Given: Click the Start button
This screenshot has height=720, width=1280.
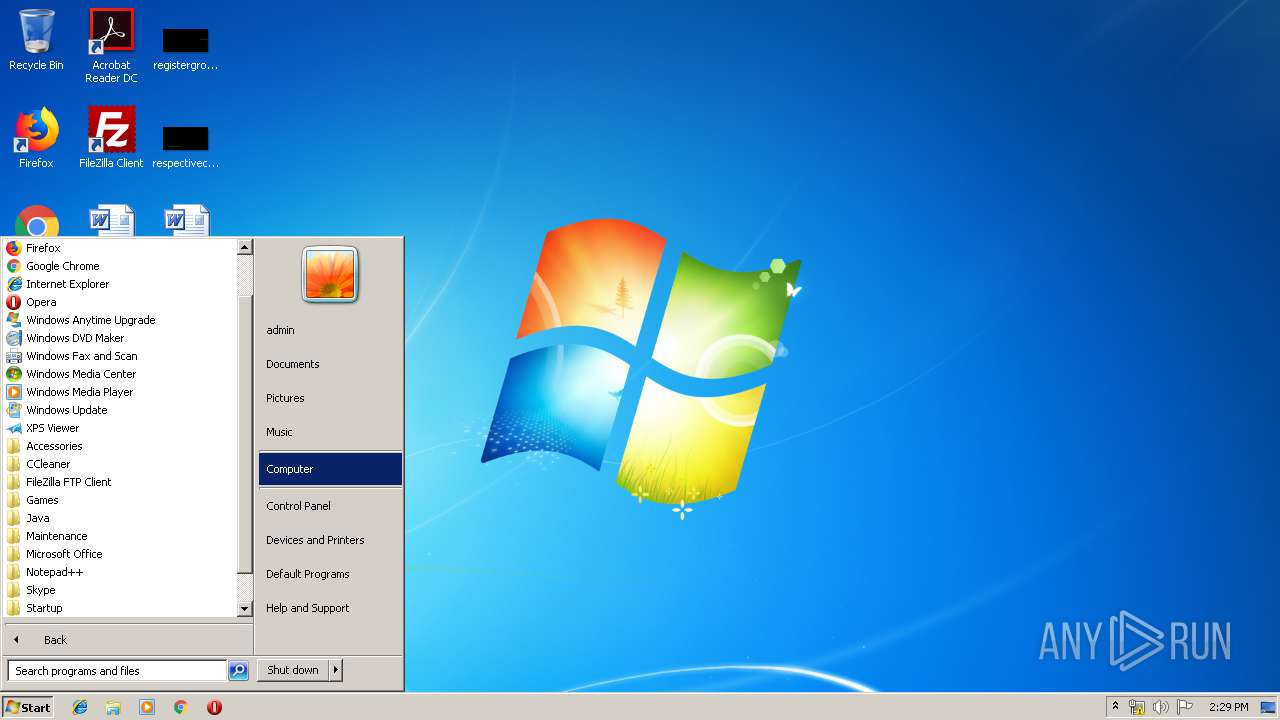Looking at the screenshot, I should 28,707.
